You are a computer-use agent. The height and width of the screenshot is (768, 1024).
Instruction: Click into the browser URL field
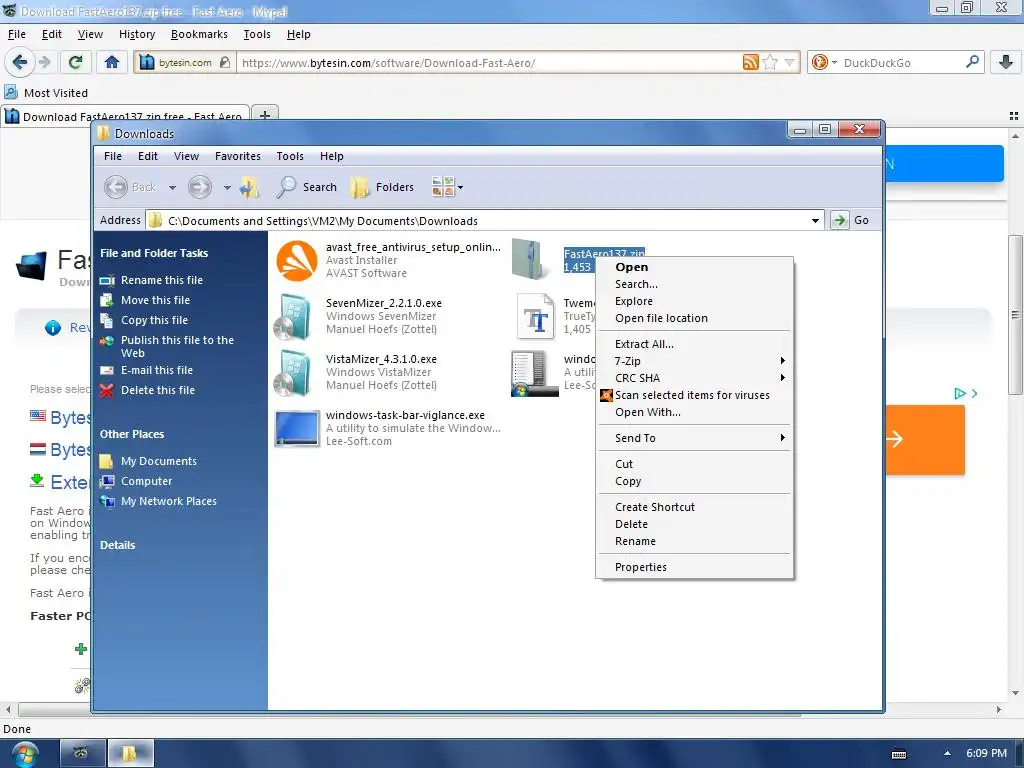tap(490, 63)
